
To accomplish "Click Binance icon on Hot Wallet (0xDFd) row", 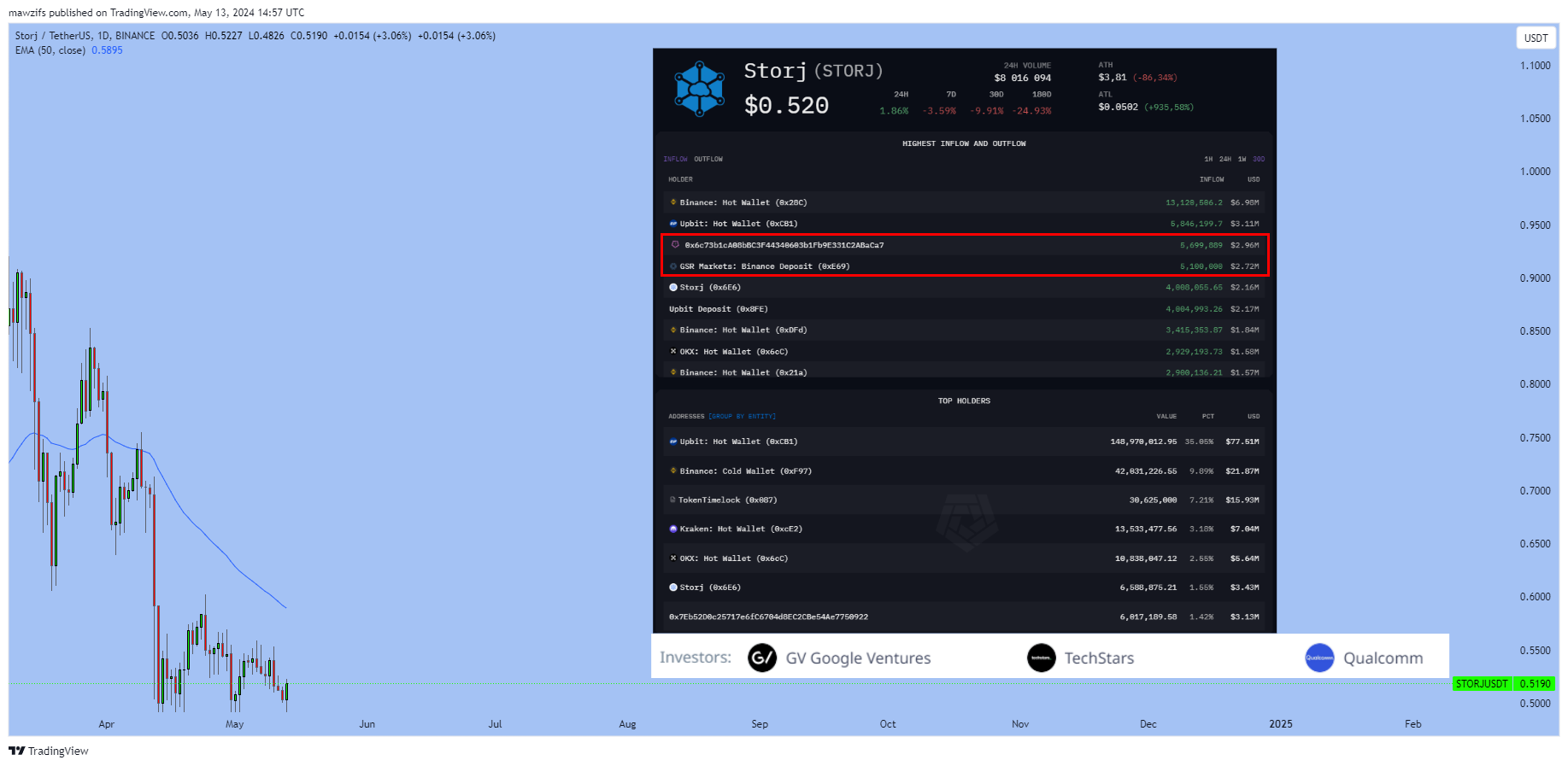I will click(673, 330).
